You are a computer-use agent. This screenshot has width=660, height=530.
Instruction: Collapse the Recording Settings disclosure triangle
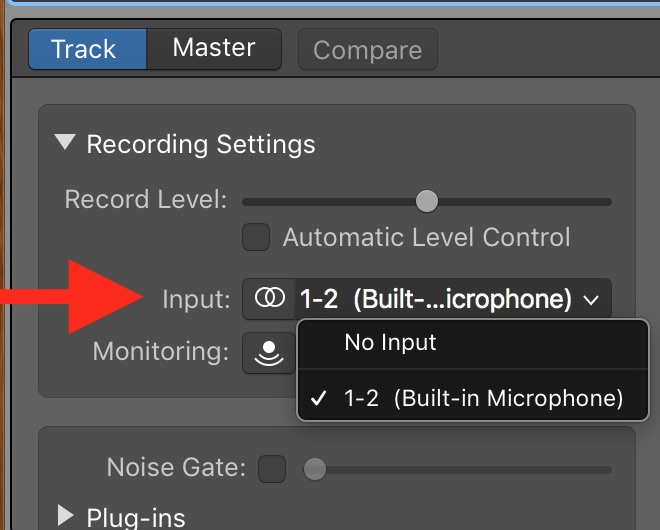point(66,144)
